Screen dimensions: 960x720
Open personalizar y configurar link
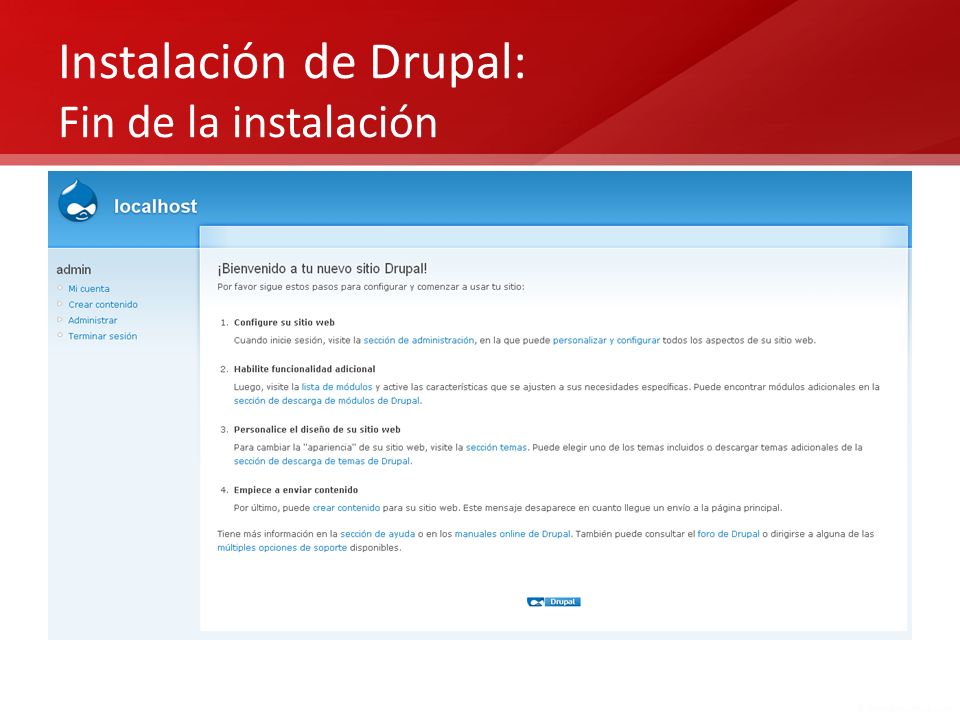tap(606, 340)
